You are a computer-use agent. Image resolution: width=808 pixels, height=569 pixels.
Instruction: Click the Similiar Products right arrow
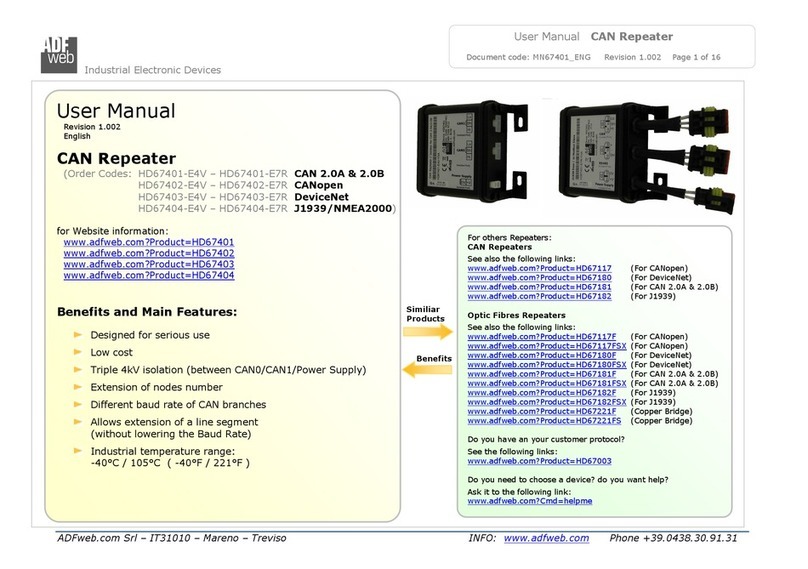pyautogui.click(x=428, y=332)
